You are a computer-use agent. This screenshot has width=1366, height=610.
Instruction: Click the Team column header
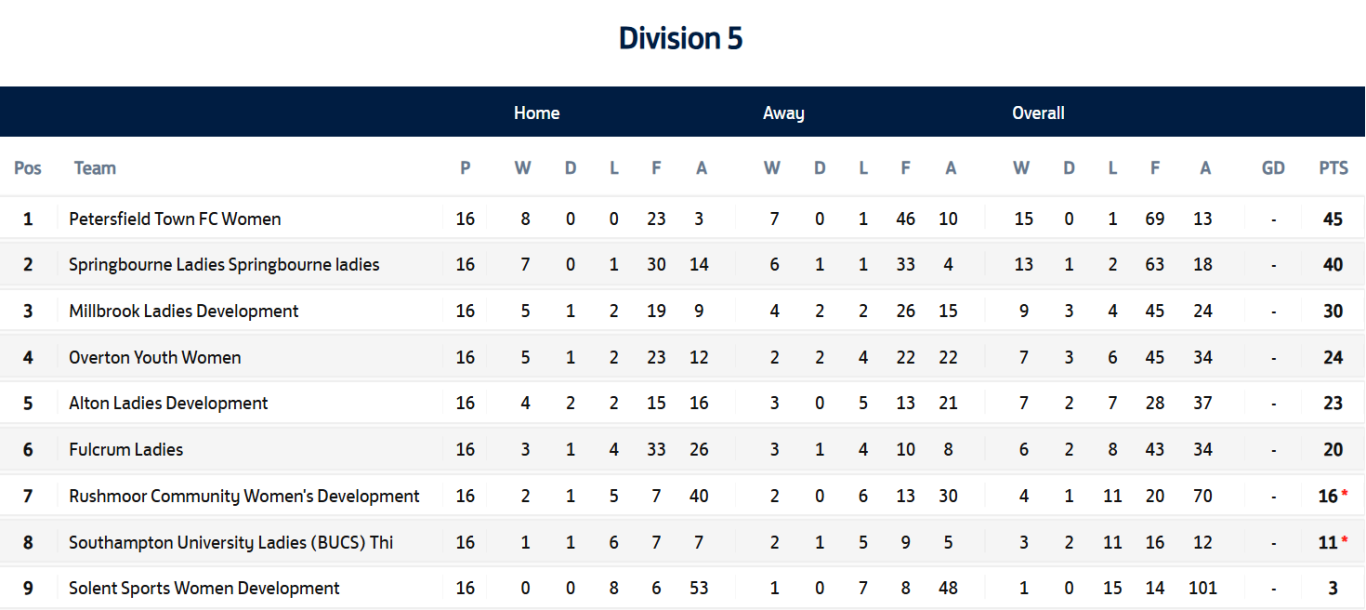point(95,168)
